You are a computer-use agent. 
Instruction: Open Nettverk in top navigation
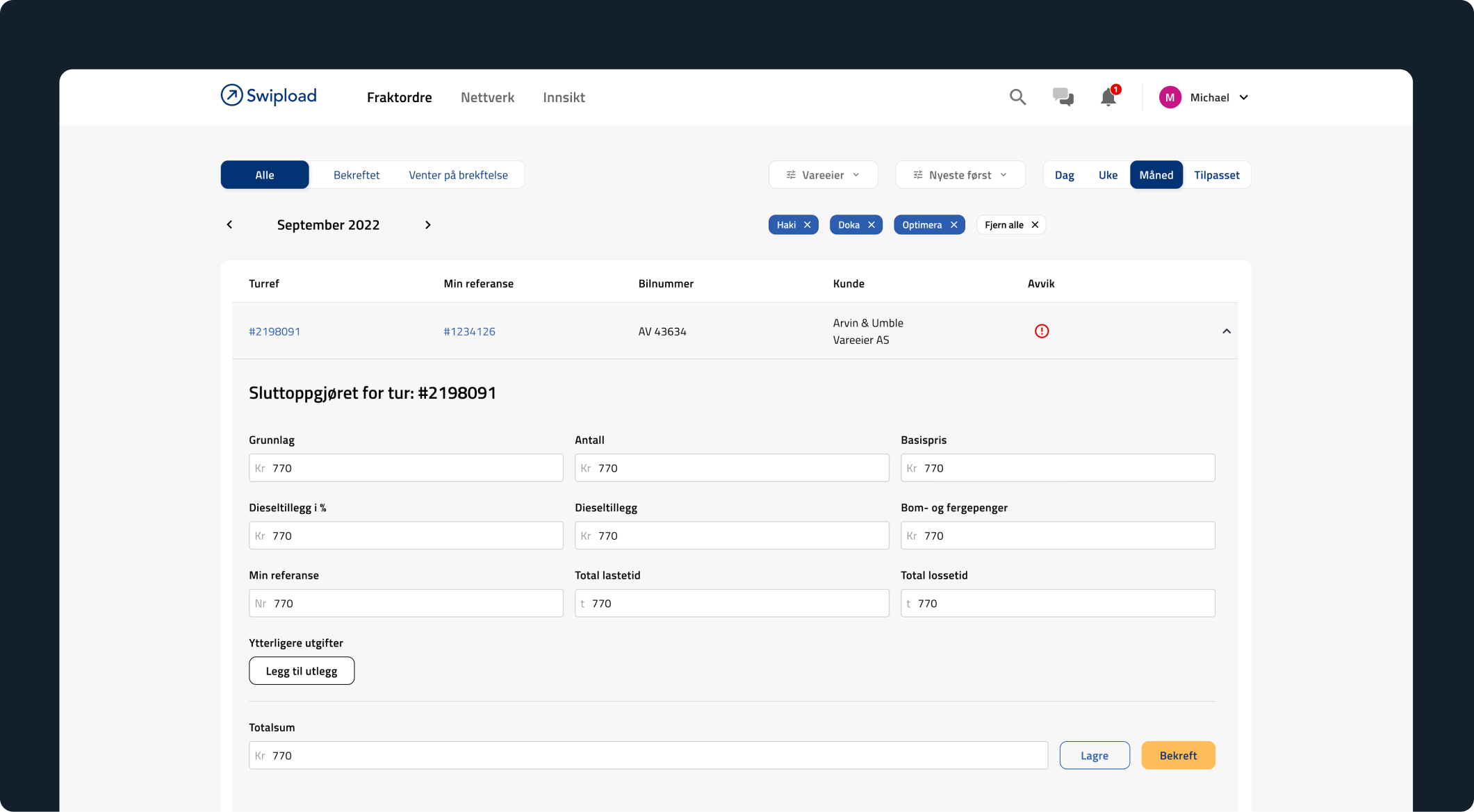tap(487, 97)
